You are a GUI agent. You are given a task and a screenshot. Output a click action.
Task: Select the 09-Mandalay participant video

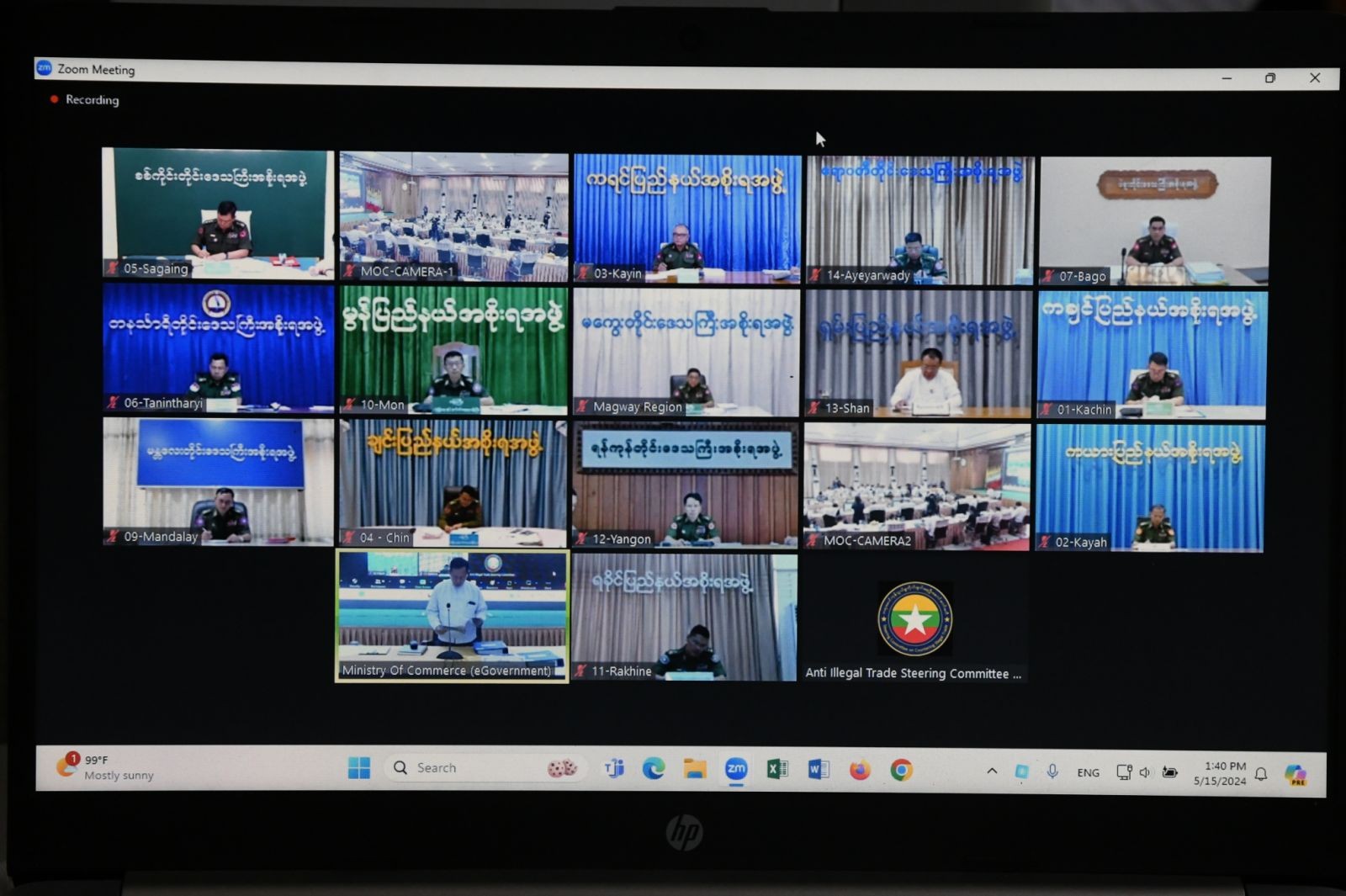tap(219, 481)
